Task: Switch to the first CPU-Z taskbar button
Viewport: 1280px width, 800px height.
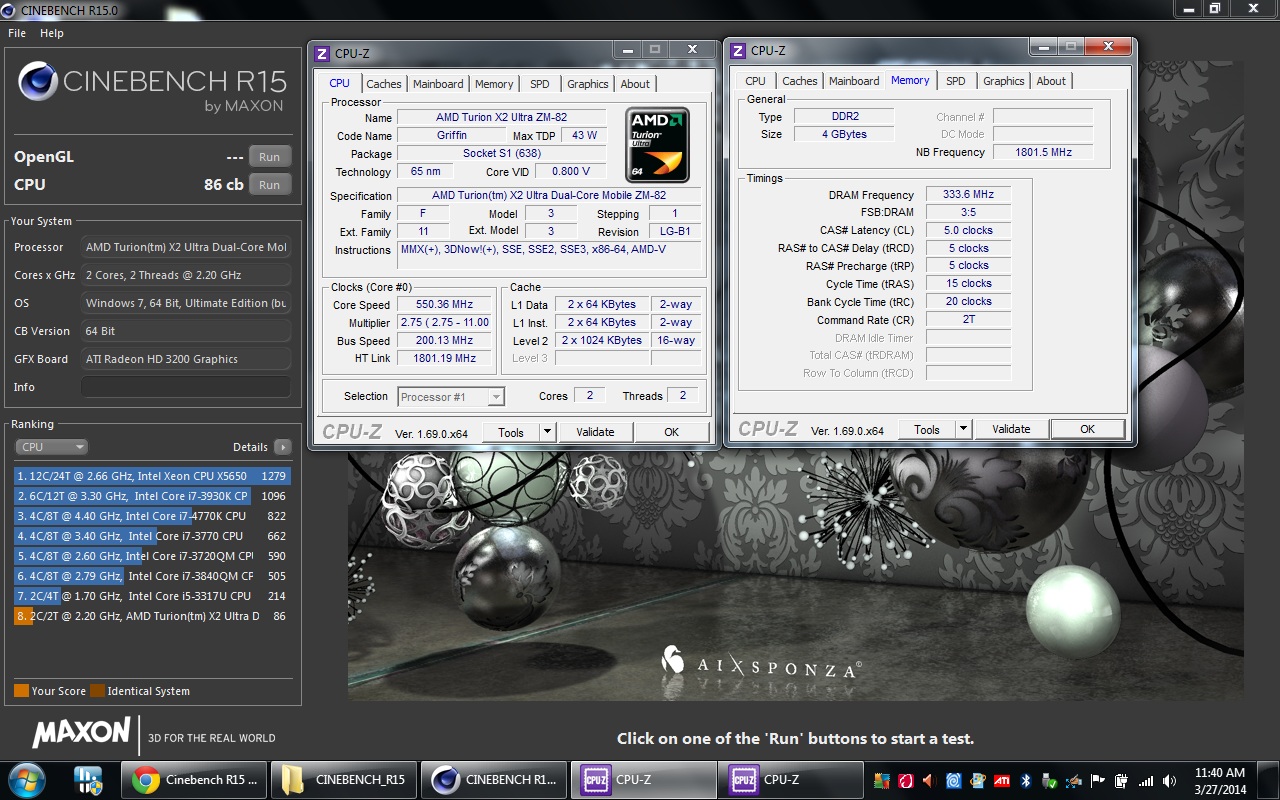Action: coord(643,780)
